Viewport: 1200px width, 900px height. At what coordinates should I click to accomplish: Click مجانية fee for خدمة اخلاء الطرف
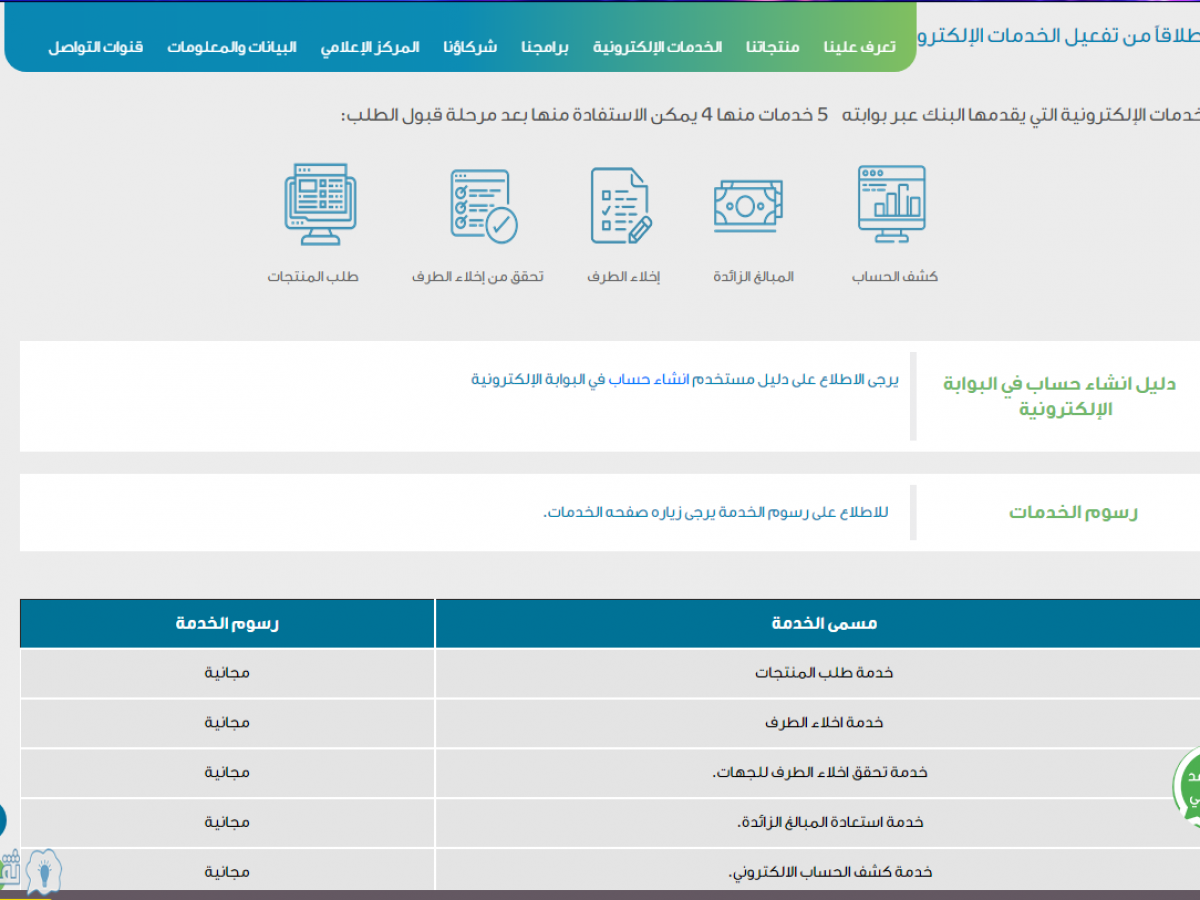coord(227,723)
